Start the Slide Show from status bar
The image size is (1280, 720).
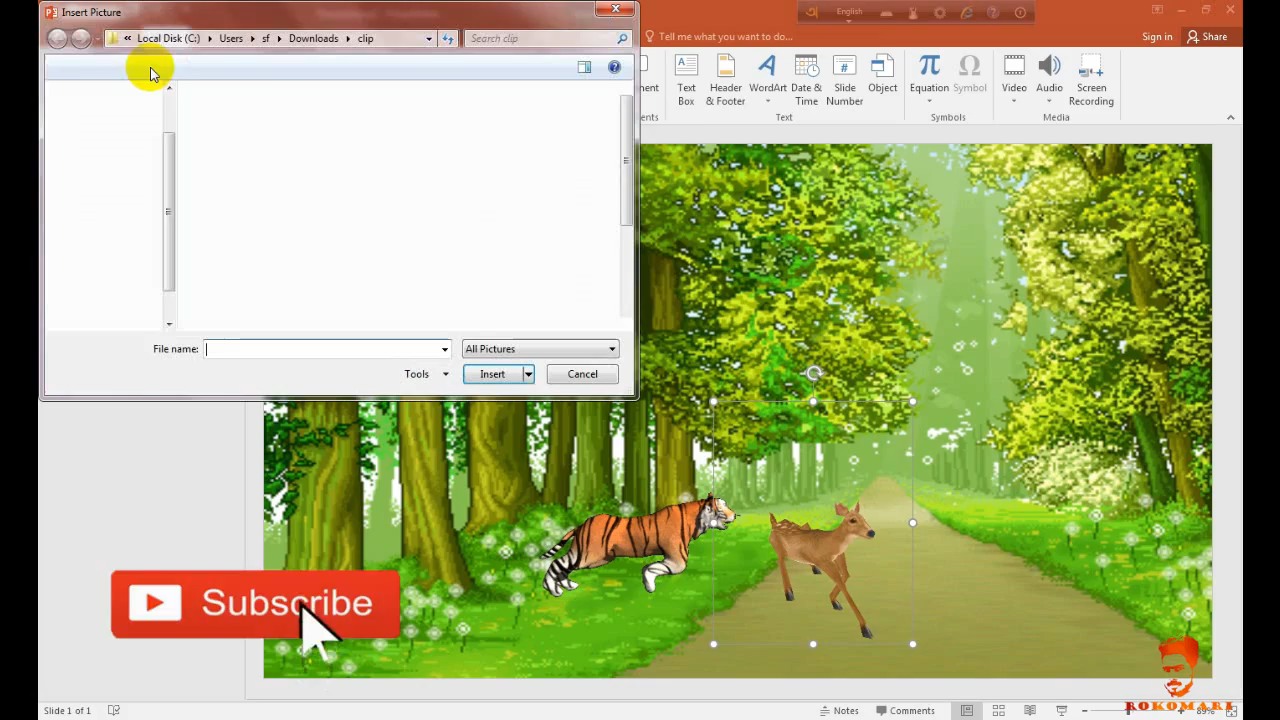click(1062, 710)
